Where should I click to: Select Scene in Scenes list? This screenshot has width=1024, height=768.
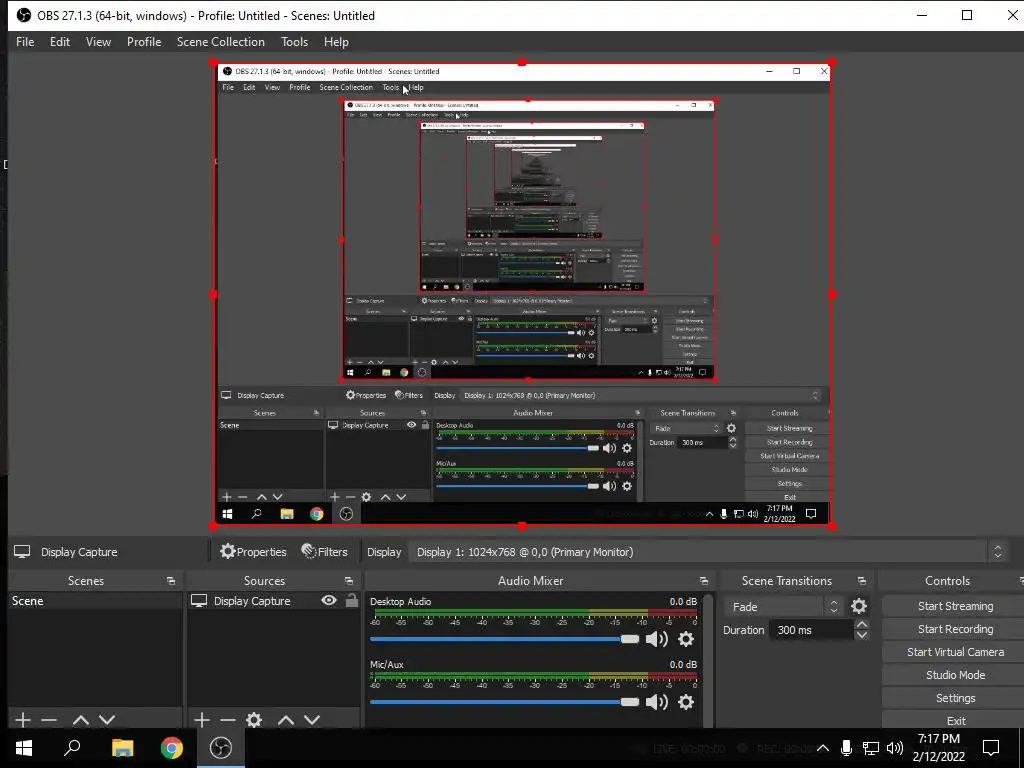click(95, 601)
